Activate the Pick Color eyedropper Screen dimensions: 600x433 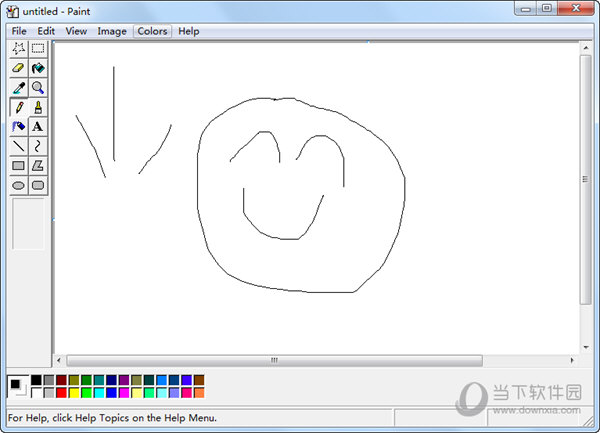pos(18,88)
